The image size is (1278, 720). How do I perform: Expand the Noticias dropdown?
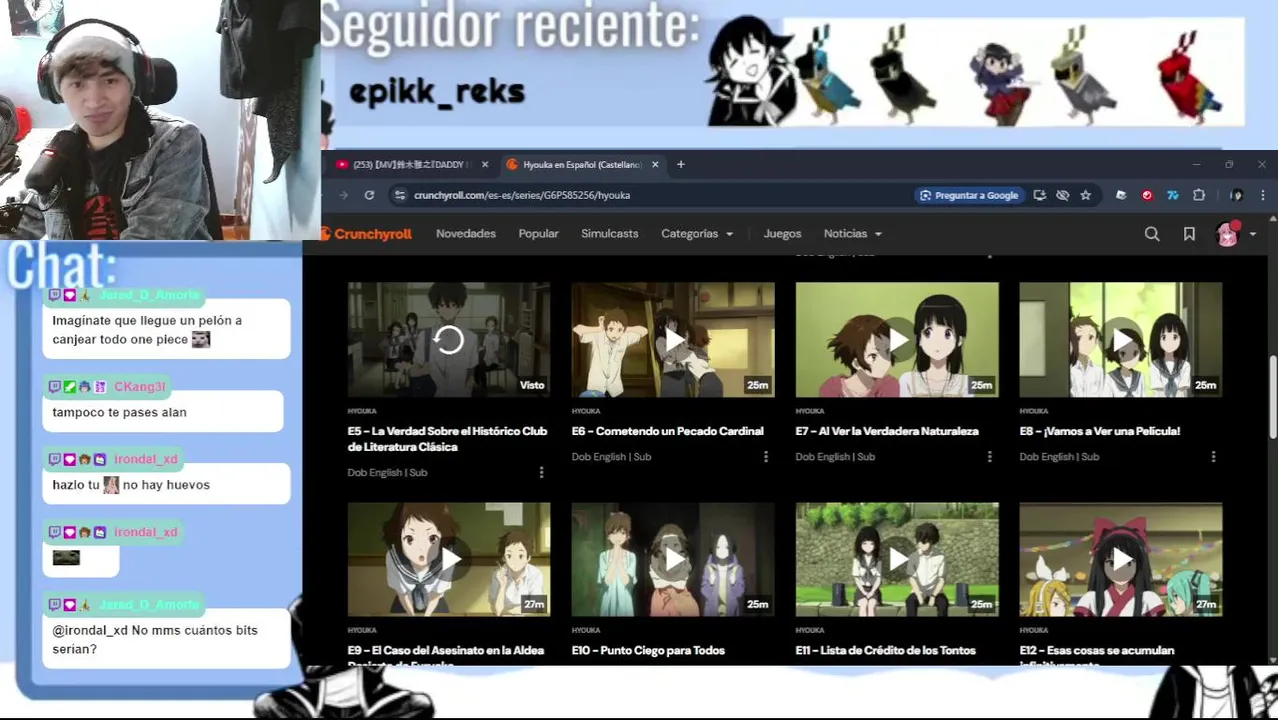853,233
